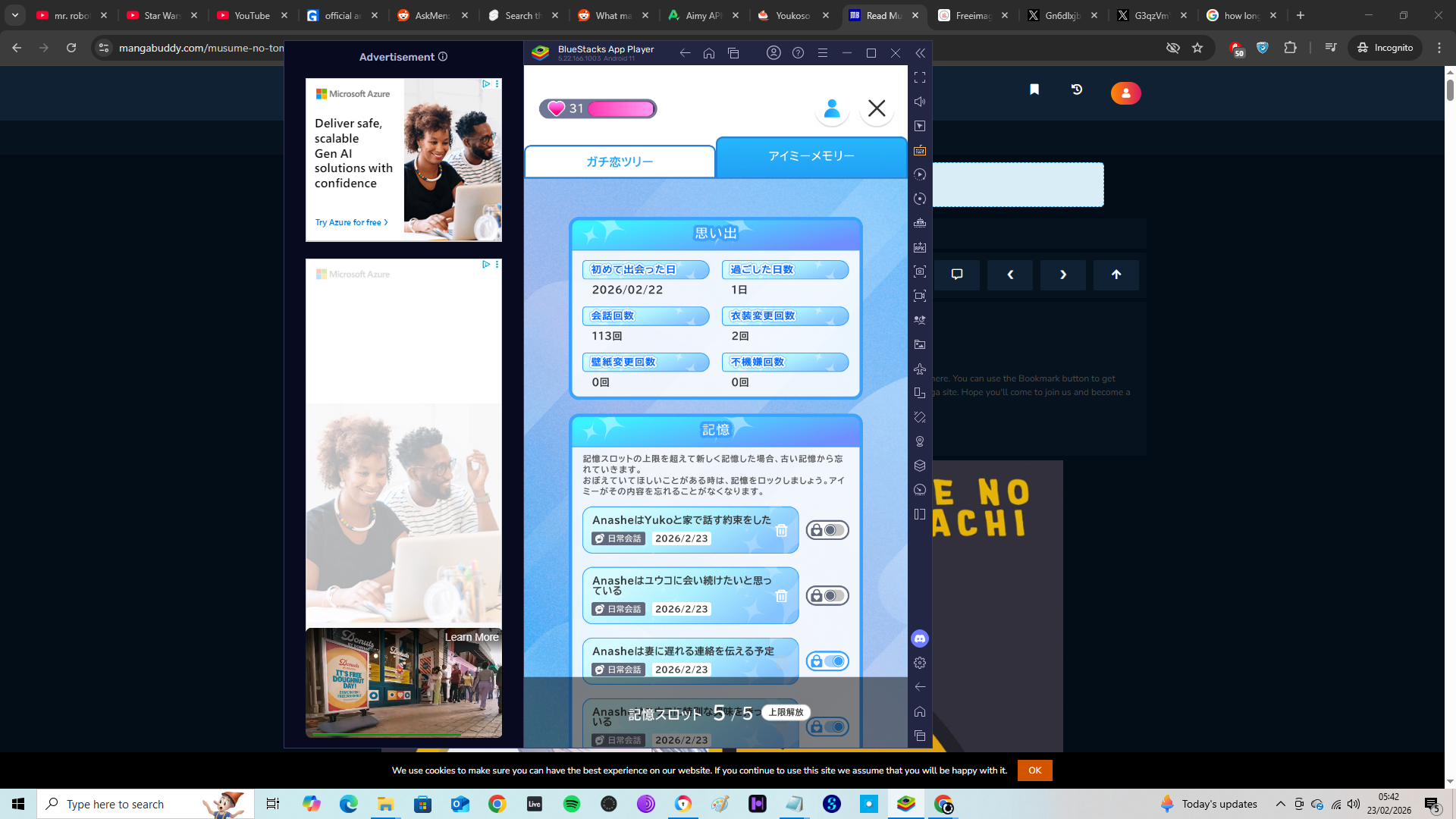The image size is (1456, 819).
Task: Click the BlueStacks volume icon
Action: click(x=920, y=102)
